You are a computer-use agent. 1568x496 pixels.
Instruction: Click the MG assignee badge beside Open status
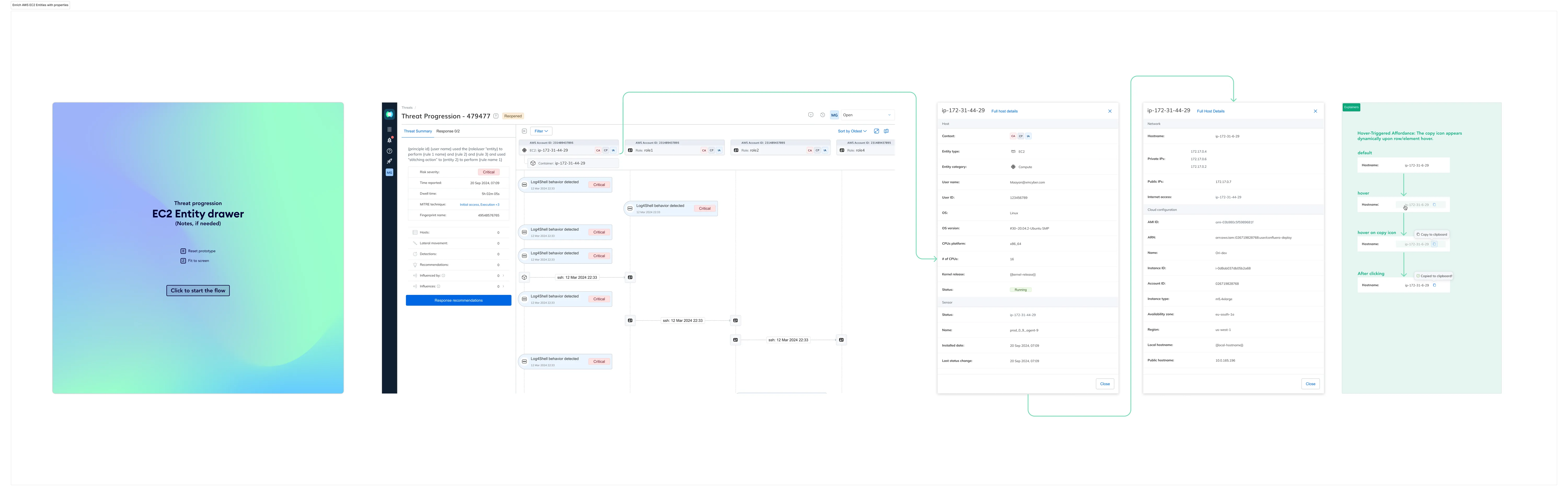click(834, 115)
